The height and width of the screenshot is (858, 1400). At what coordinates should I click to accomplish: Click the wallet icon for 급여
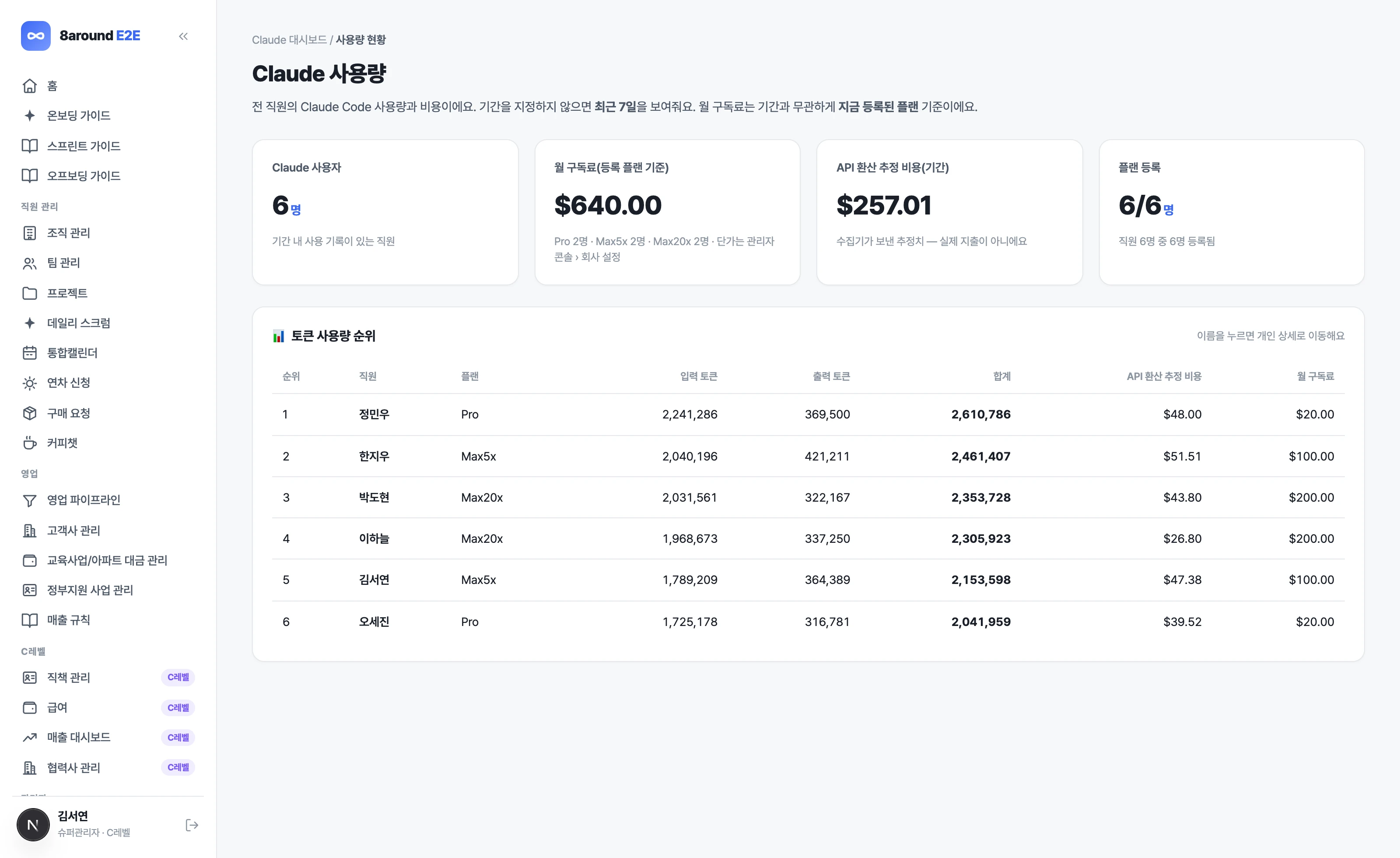coord(30,708)
